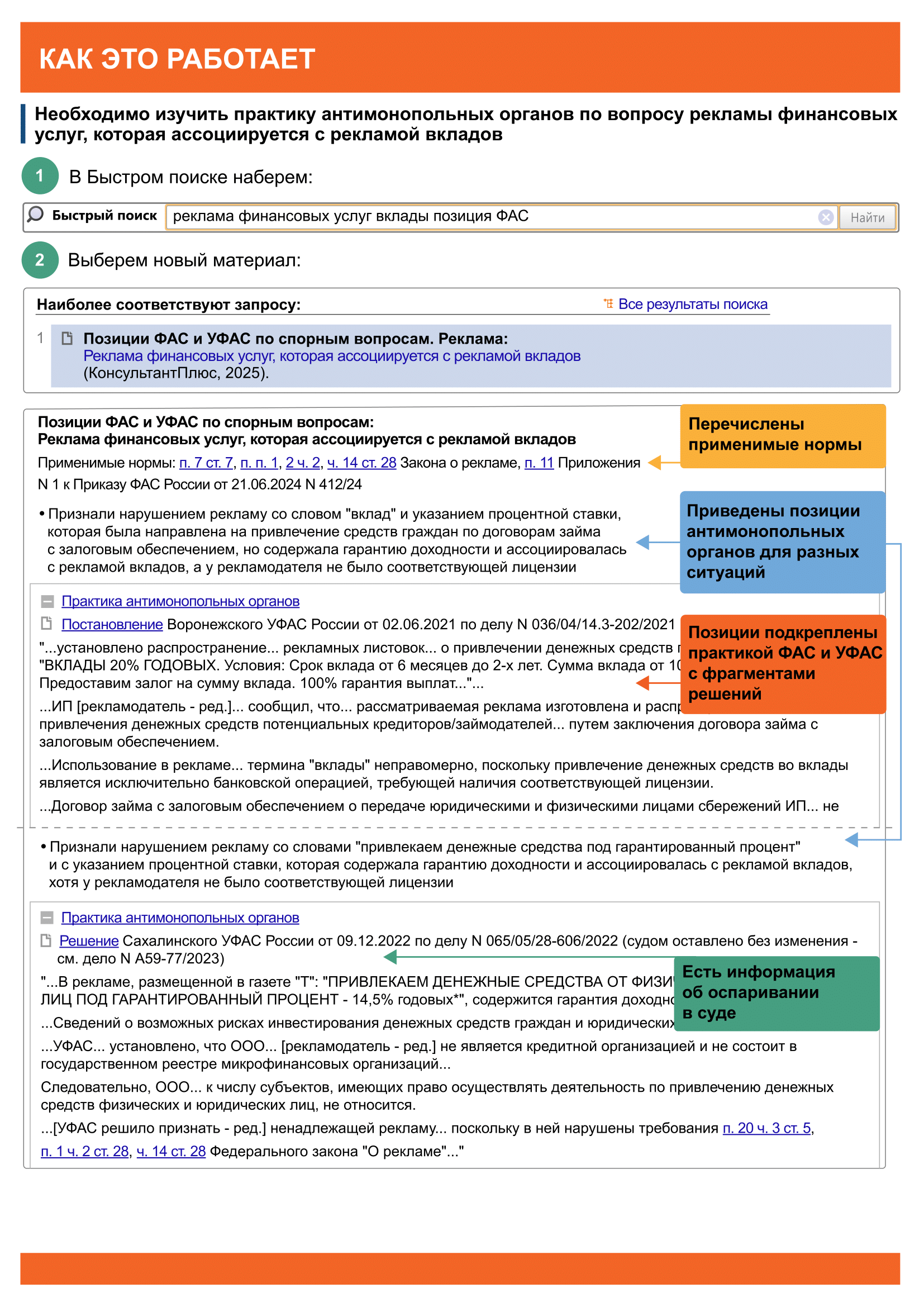Screen dimensions: 924x1307
Task: Click document icon next to Решение Сахалинского УФАС
Action: (46, 941)
